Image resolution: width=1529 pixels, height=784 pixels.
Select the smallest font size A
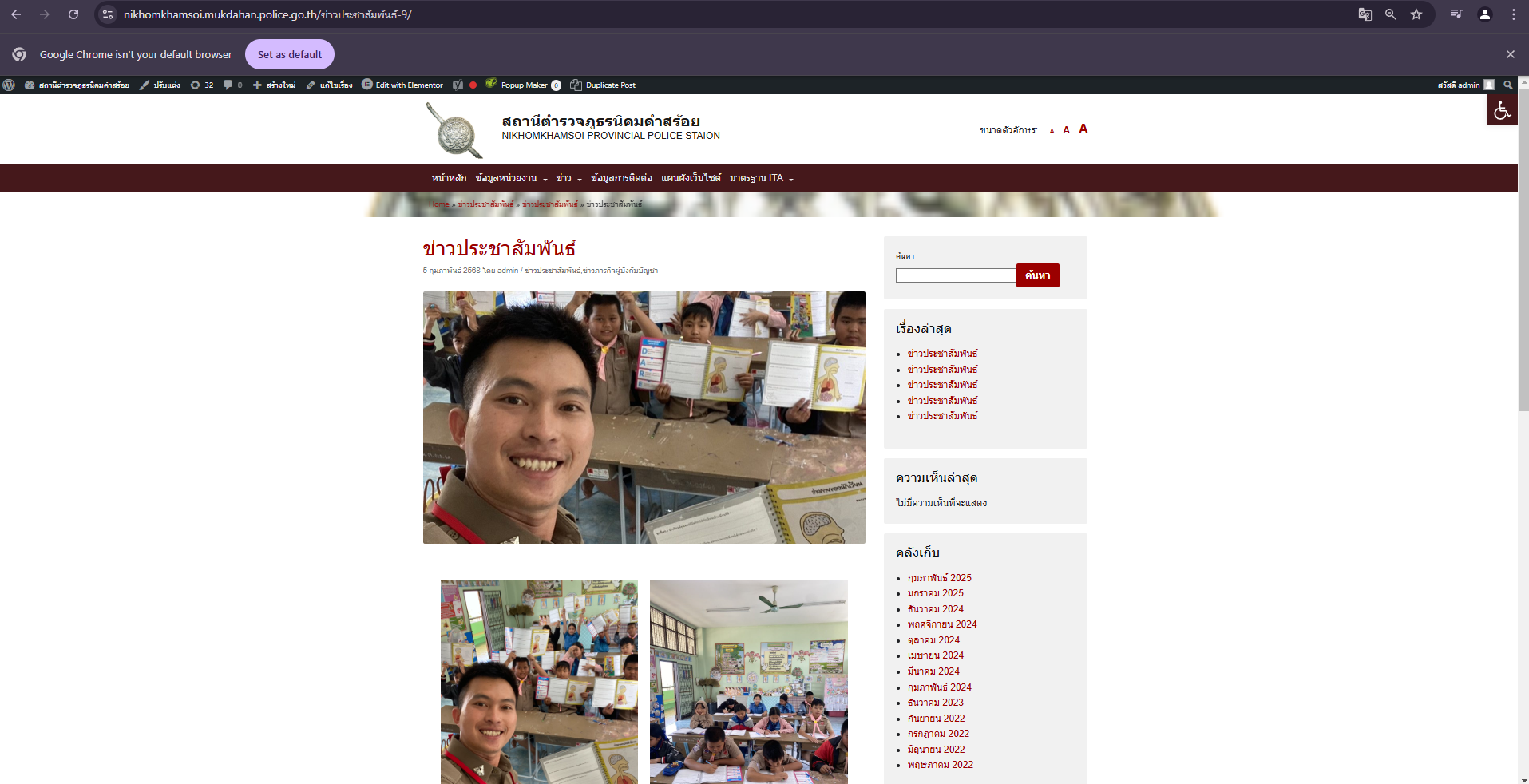point(1052,131)
